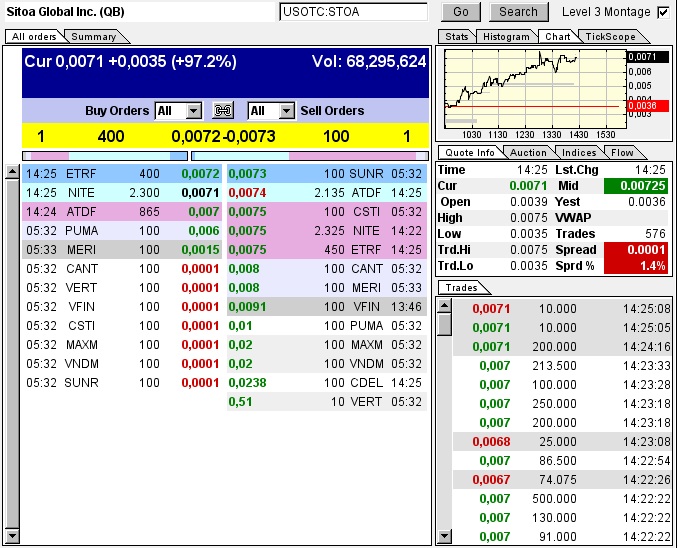Switch to the Summary tab
This screenshot has width=680, height=548.
pyautogui.click(x=93, y=37)
